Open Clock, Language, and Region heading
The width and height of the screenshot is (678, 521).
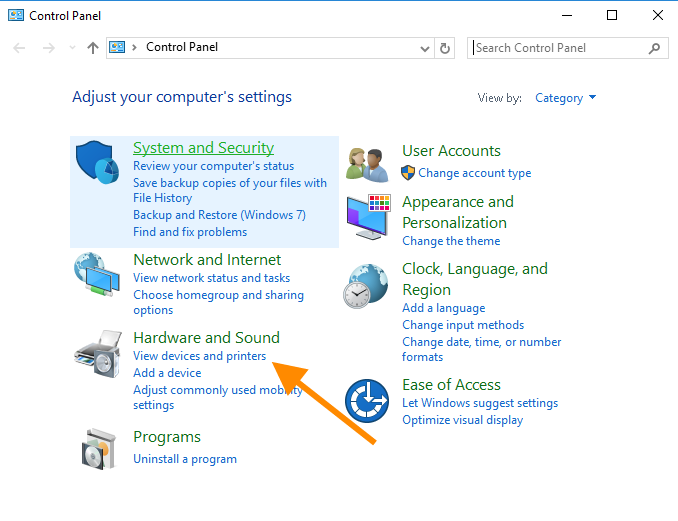pos(475,279)
